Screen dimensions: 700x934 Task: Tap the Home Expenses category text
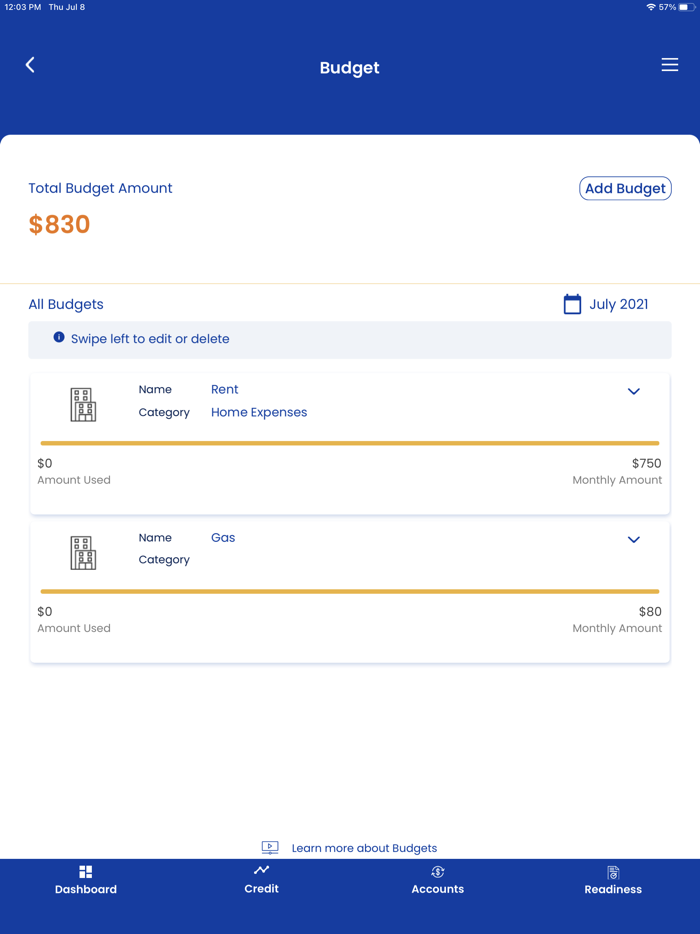tap(259, 412)
